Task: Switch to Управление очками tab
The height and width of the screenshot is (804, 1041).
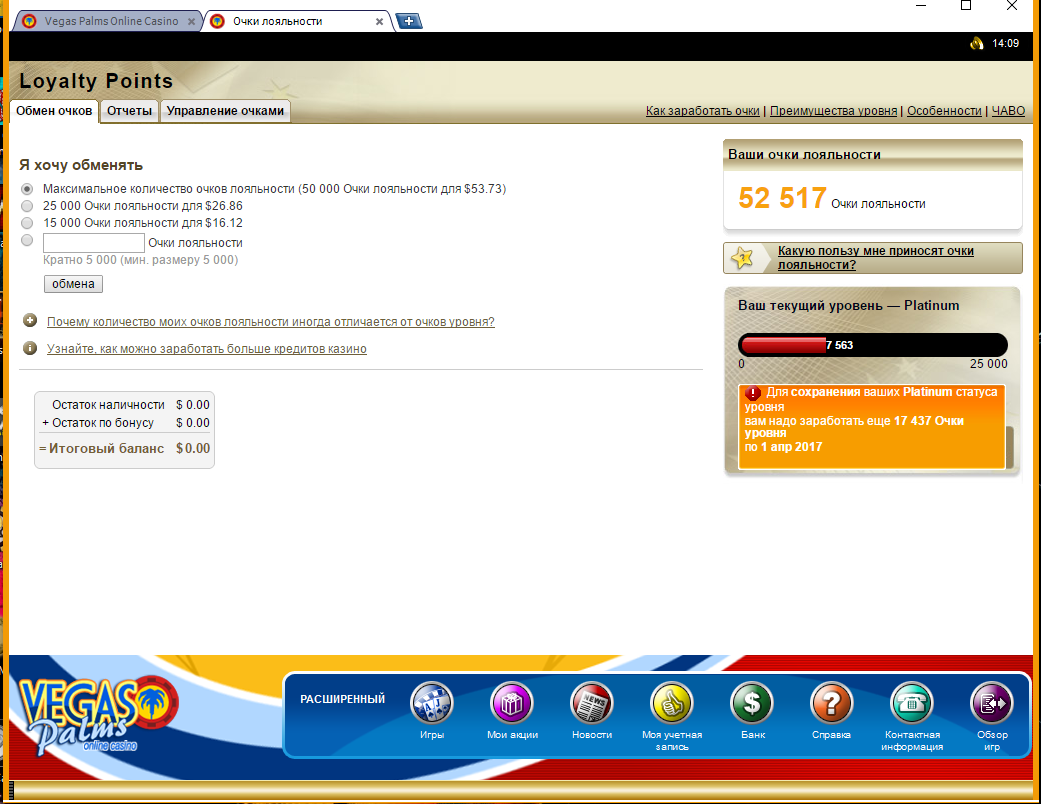Action: [x=225, y=111]
